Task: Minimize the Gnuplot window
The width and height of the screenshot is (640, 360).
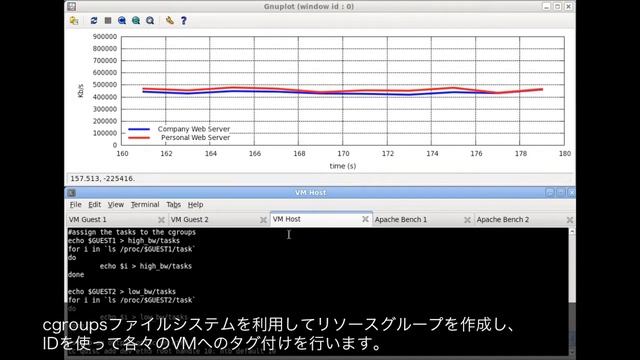Action: point(547,7)
